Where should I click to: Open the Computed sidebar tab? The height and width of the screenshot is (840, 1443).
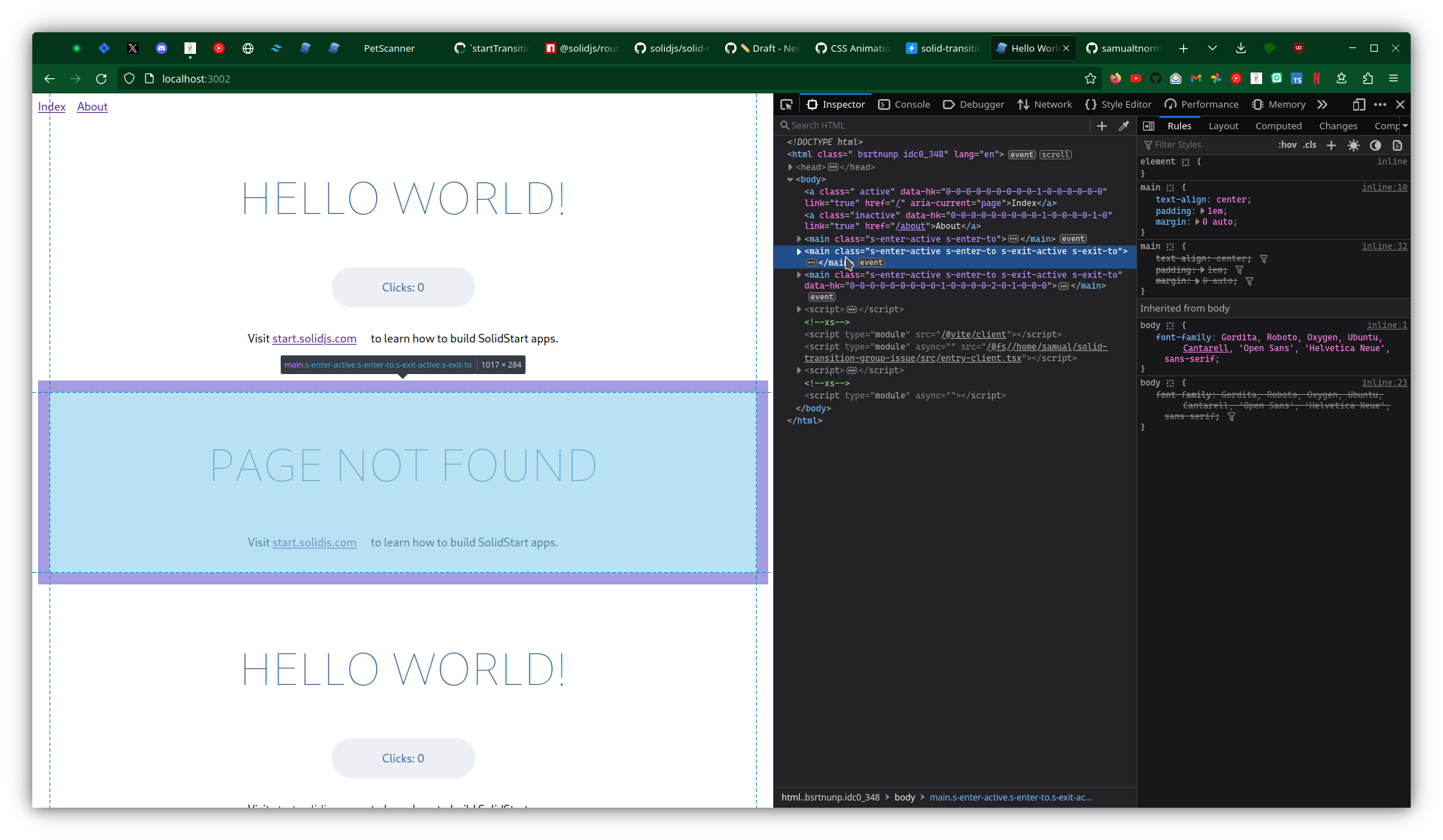point(1278,126)
